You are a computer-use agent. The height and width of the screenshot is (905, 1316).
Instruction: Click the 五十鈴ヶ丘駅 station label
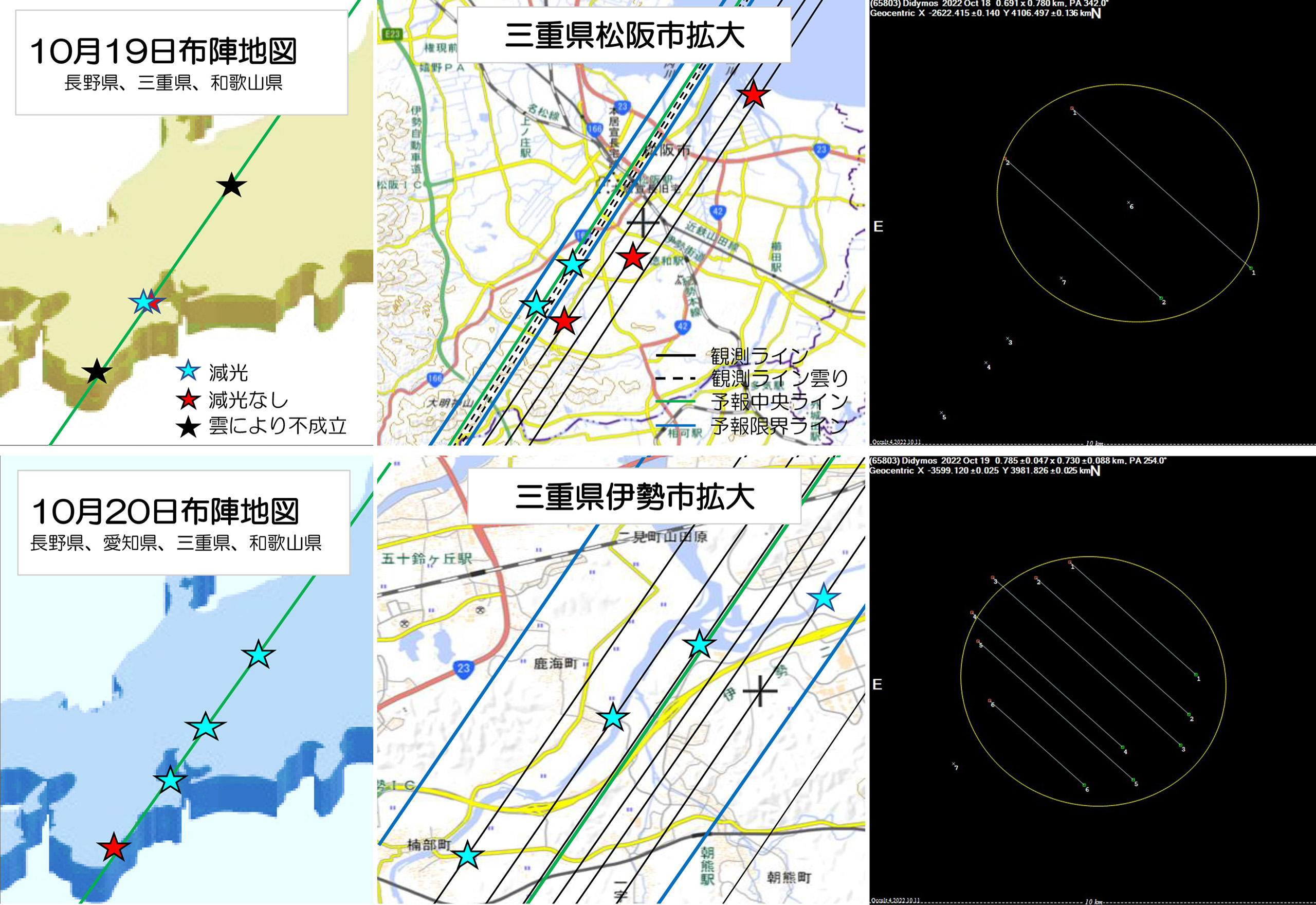[x=427, y=559]
